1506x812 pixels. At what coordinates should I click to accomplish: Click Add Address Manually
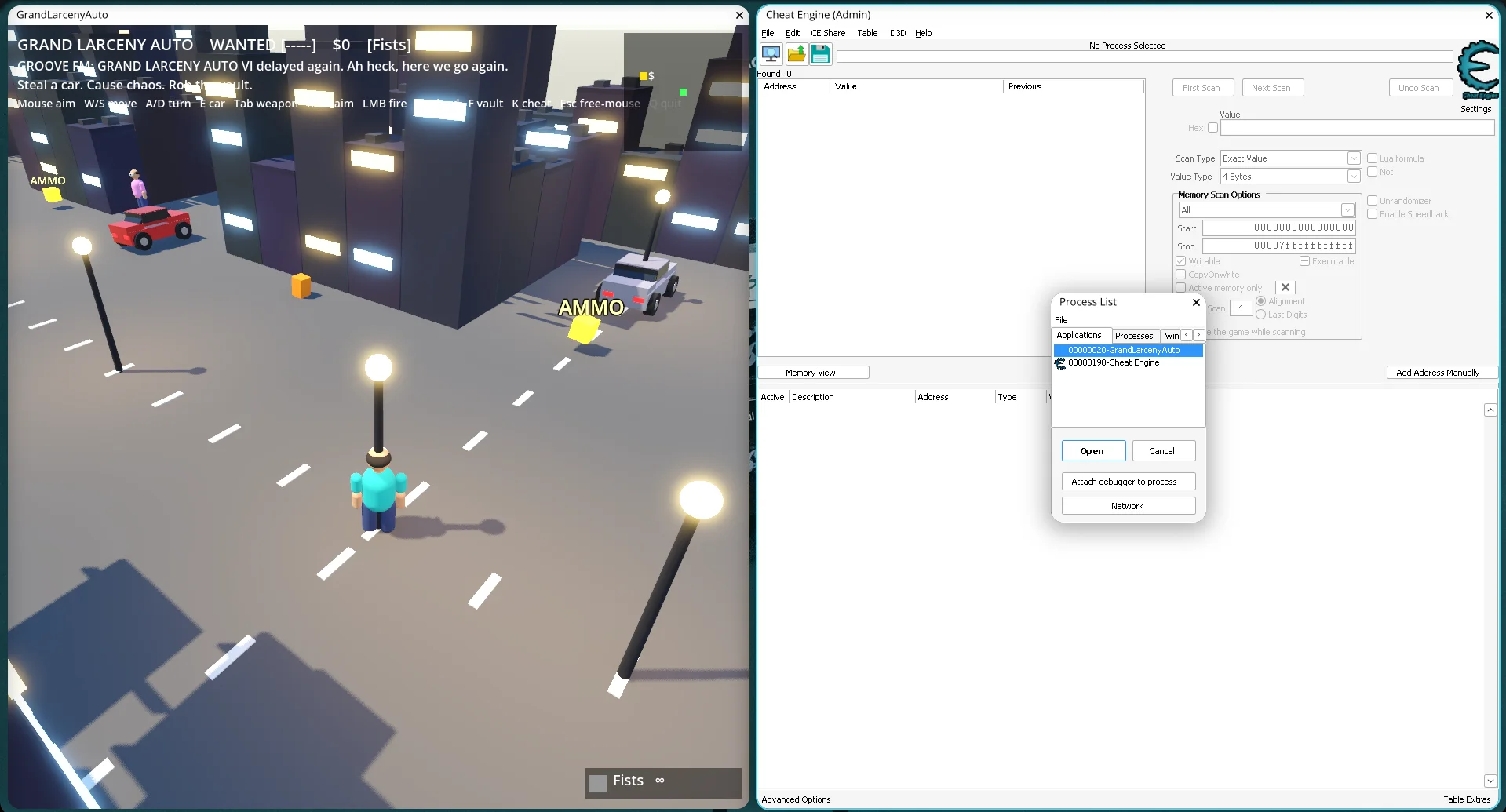click(x=1442, y=373)
